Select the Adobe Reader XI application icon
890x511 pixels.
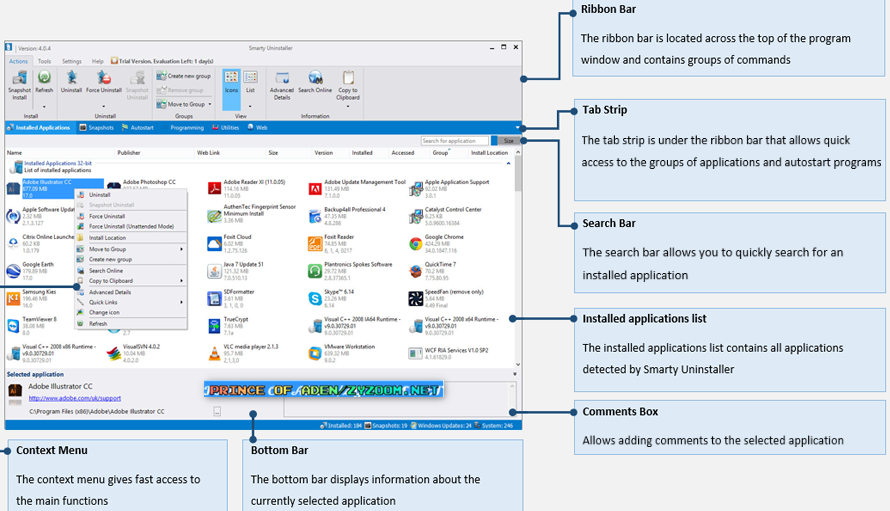[214, 189]
